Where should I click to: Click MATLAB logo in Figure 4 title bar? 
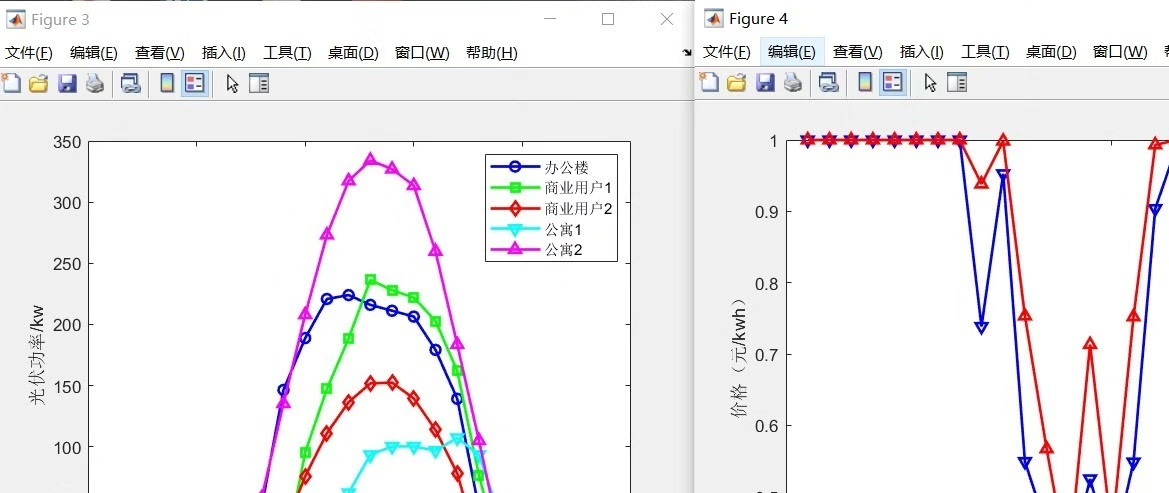[713, 18]
